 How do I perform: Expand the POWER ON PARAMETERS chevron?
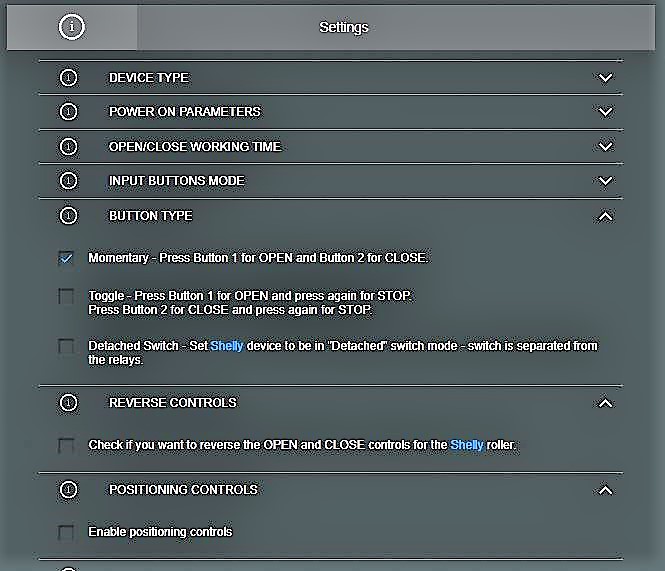[x=604, y=112]
